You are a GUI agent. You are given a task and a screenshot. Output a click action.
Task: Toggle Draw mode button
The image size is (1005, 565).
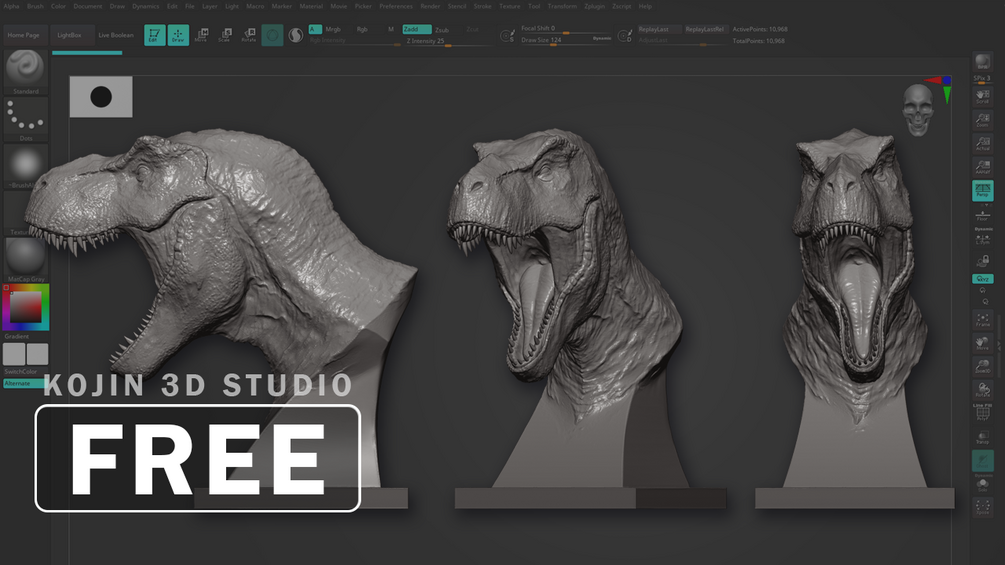[178, 35]
